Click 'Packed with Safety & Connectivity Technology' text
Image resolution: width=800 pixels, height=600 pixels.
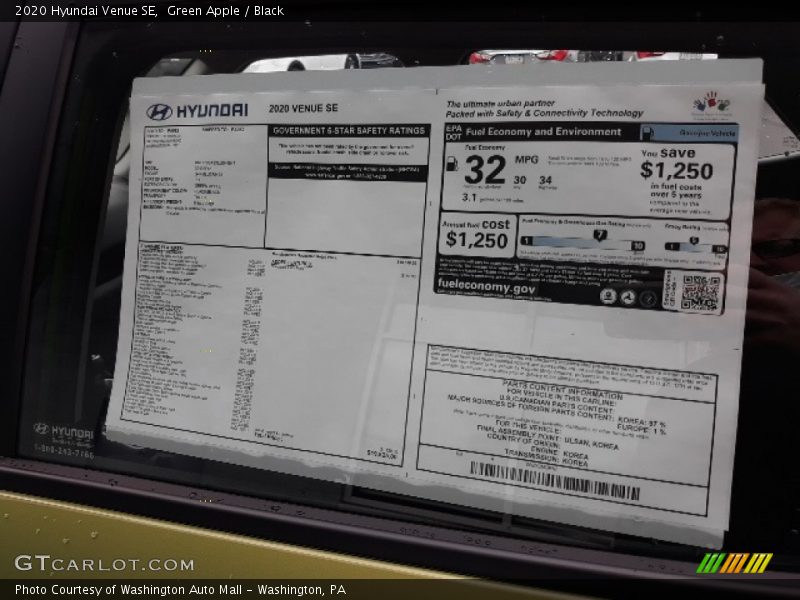point(544,113)
